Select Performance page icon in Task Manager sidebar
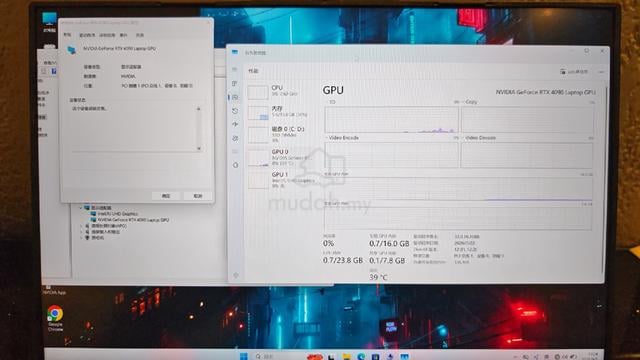The height and width of the screenshot is (360, 640). click(x=235, y=97)
